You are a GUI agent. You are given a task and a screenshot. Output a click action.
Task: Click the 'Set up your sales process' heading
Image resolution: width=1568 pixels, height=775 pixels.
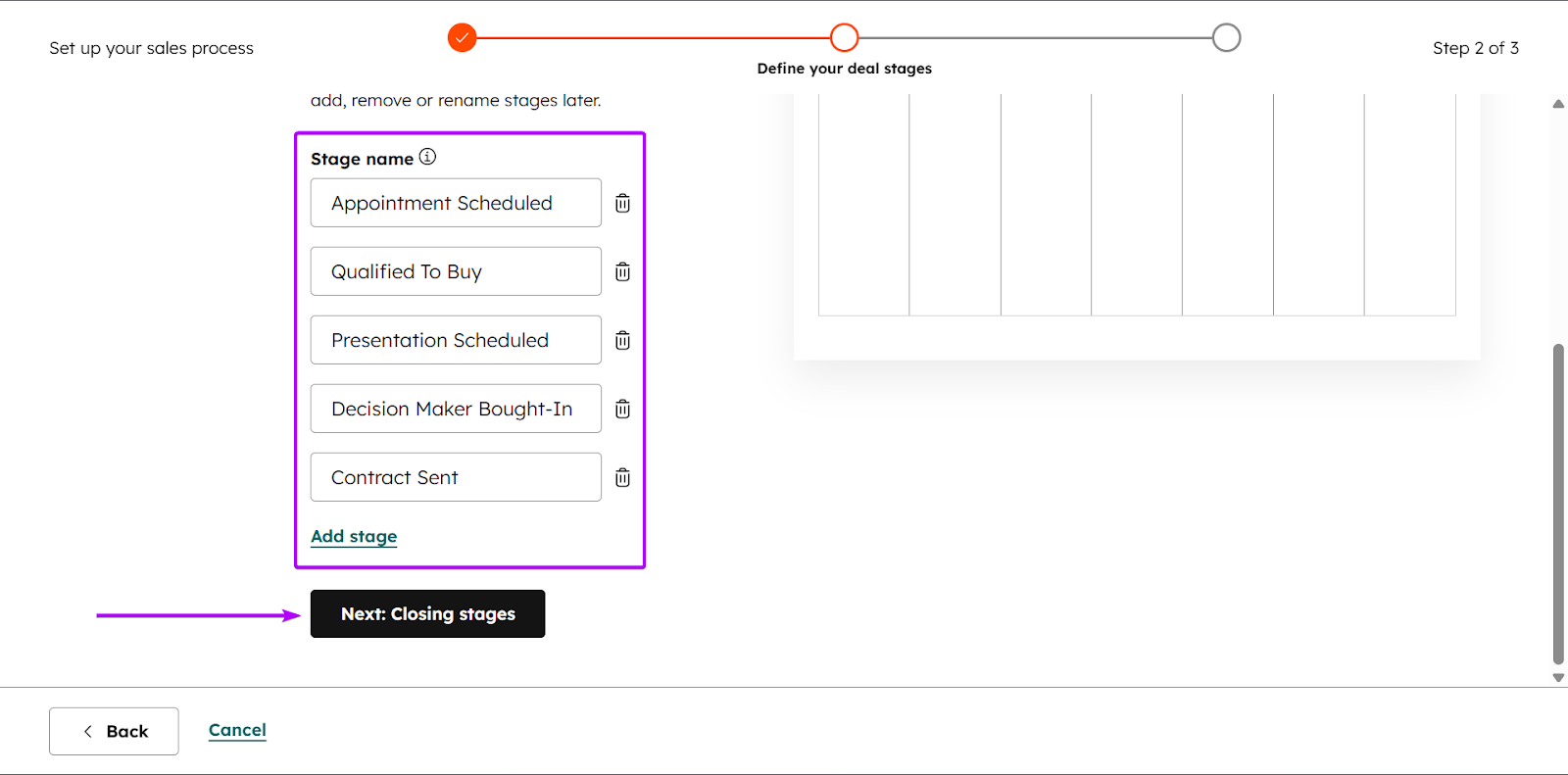152,48
